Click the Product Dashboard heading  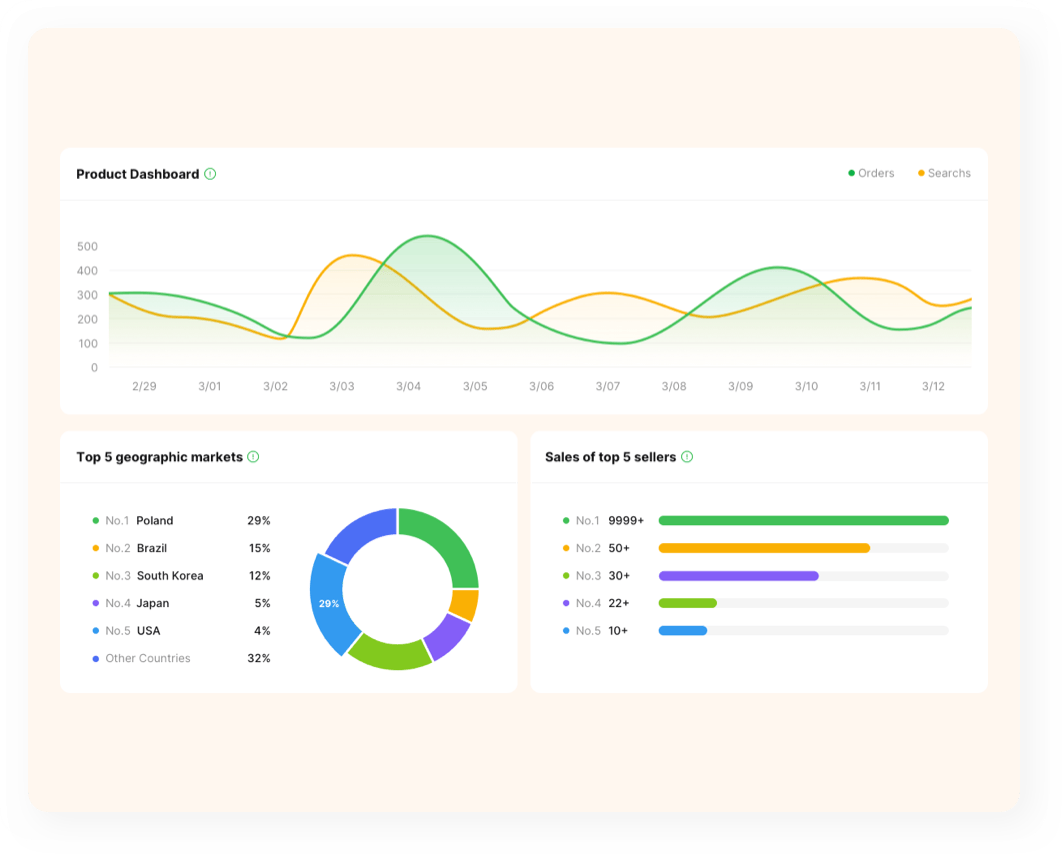click(137, 174)
